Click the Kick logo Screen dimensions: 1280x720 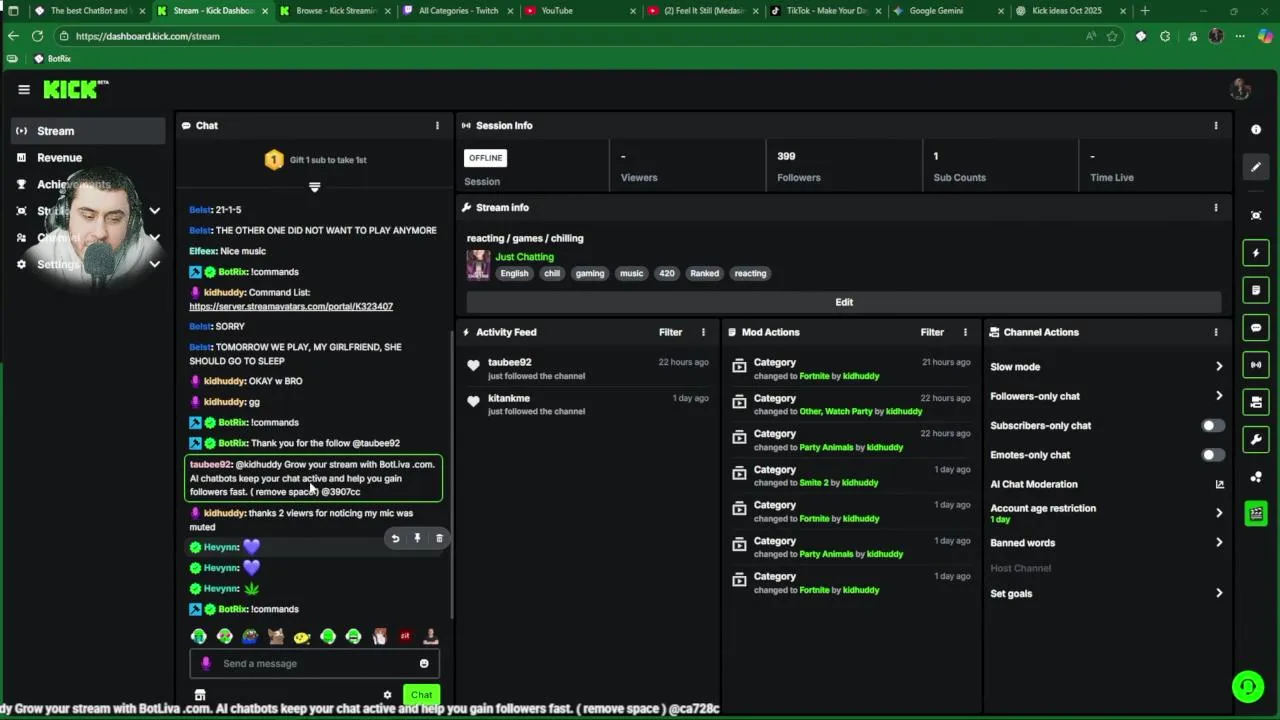(75, 89)
